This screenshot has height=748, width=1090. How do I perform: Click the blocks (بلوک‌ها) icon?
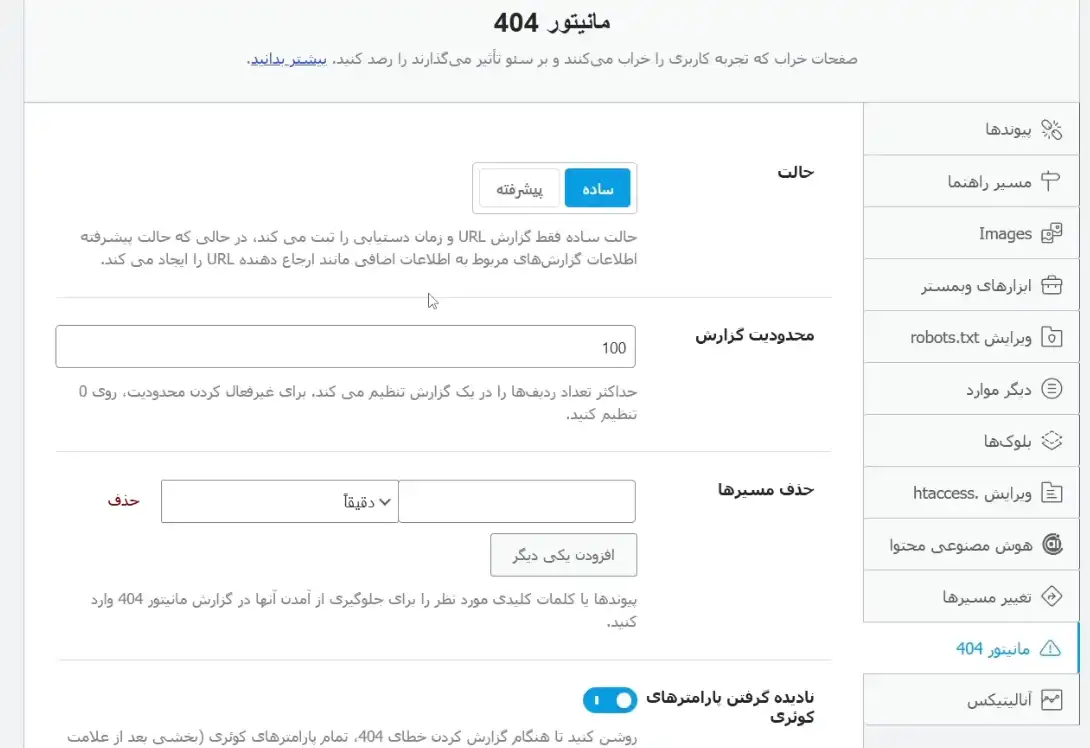pyautogui.click(x=1051, y=441)
